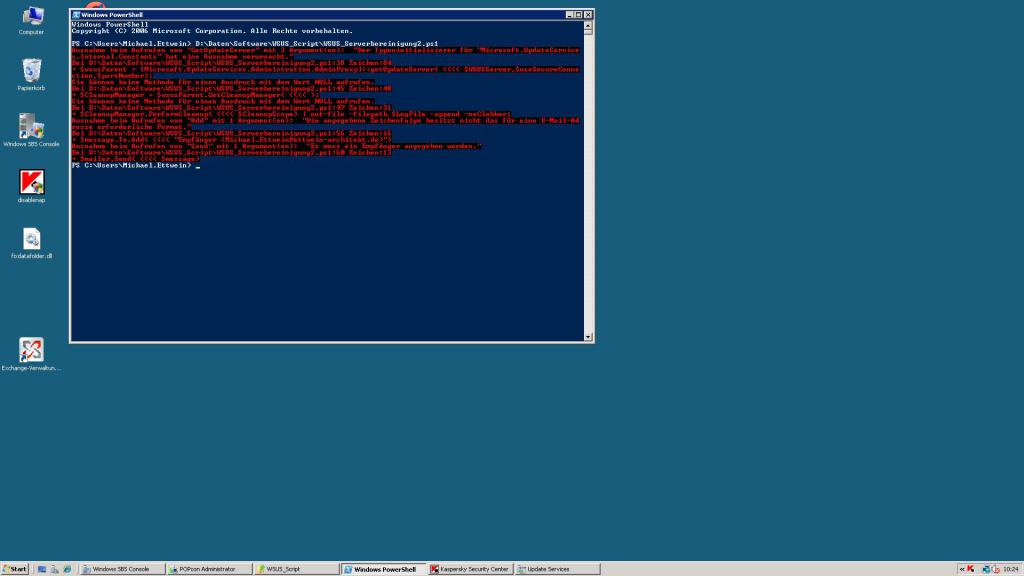Click the taskbar clock showing 10:24

pos(1010,569)
